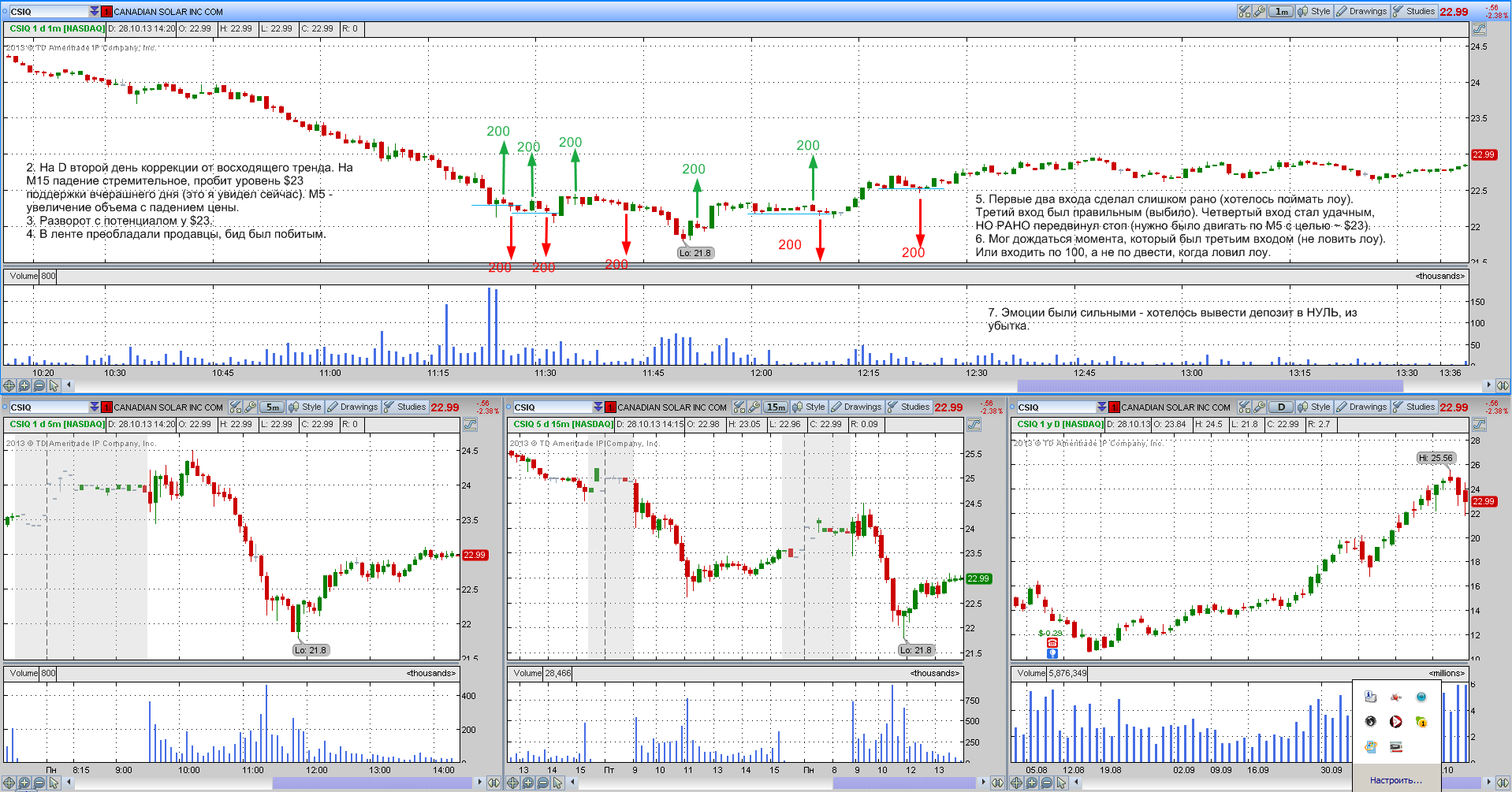The width and height of the screenshot is (1512, 792).
Task: Click expand time axis icon in 5m chart
Action: tap(493, 783)
